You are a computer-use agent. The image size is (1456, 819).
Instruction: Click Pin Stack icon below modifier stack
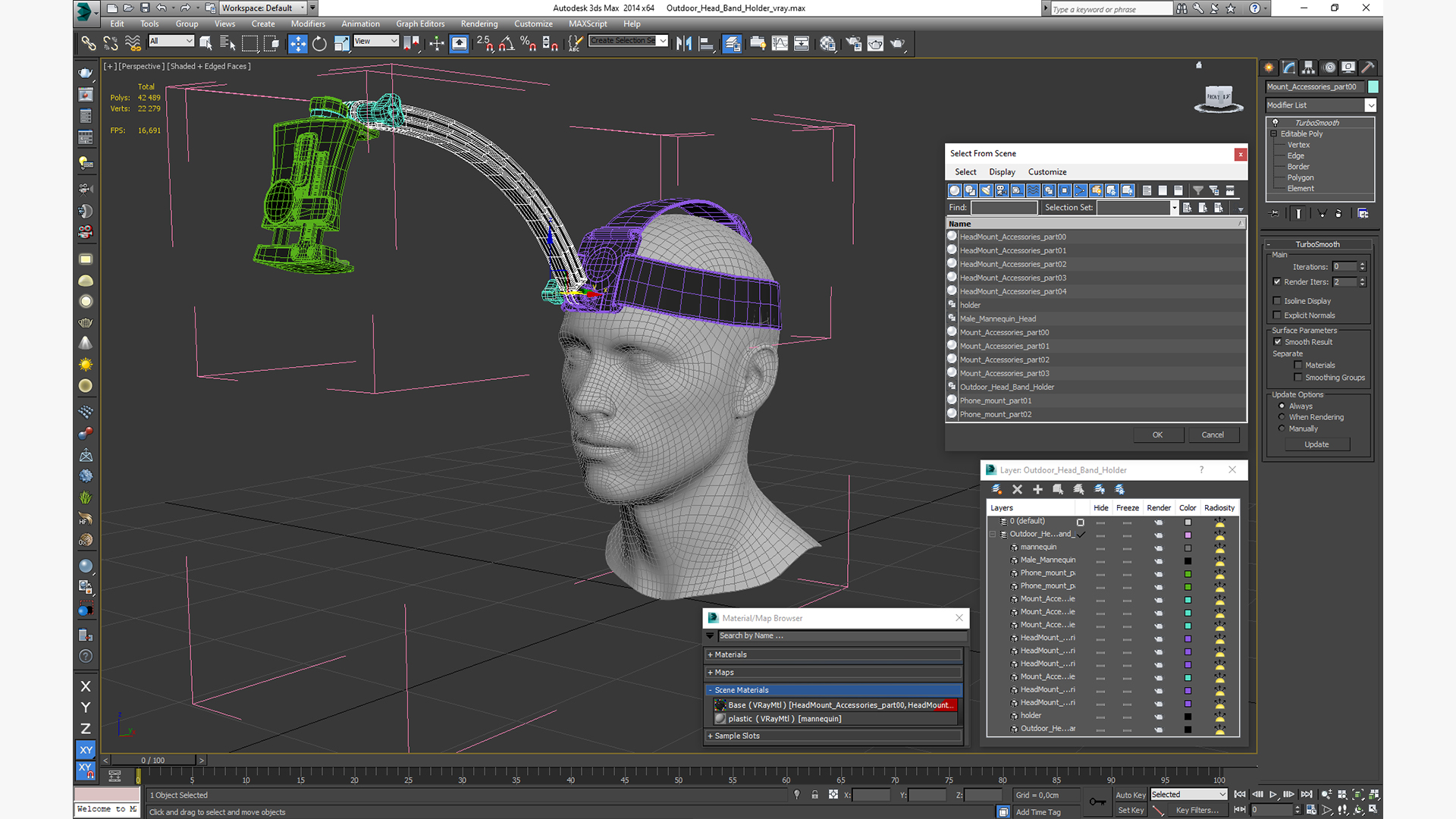coord(1274,214)
